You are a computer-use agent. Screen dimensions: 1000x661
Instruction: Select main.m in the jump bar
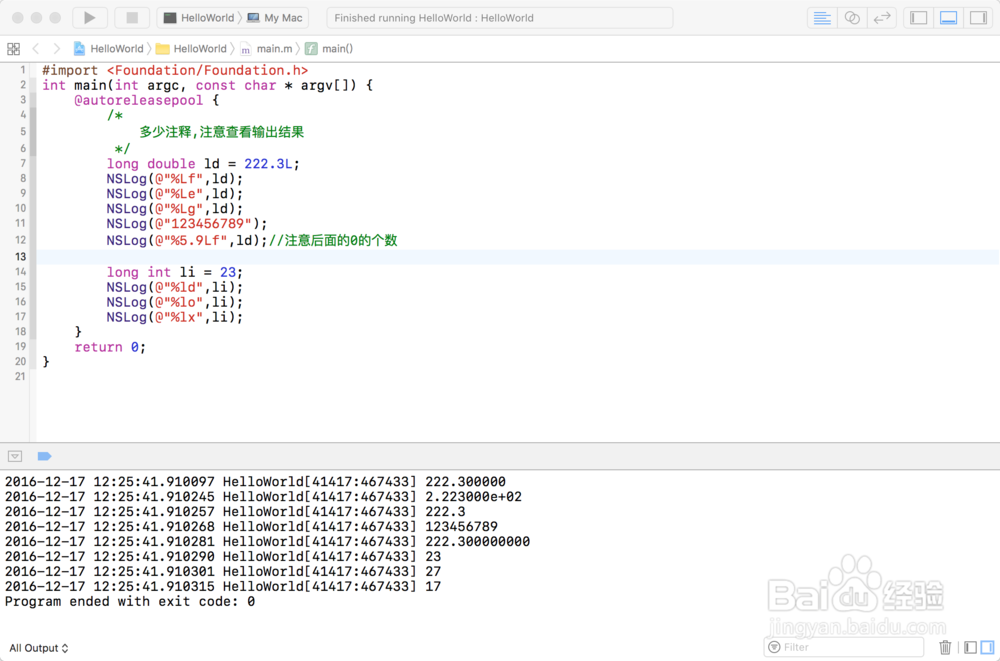(x=267, y=48)
